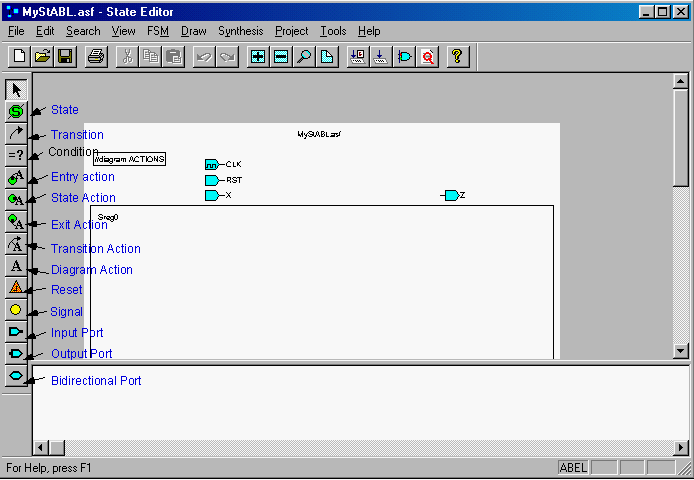The image size is (694, 480).
Task: Open the FSM menu
Action: coord(157,31)
